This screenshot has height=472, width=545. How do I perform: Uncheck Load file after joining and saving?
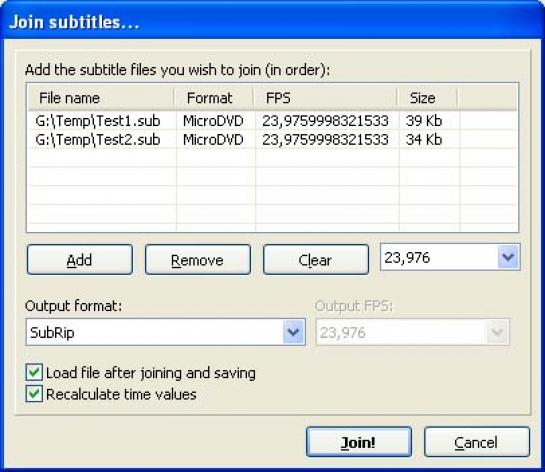tap(34, 373)
